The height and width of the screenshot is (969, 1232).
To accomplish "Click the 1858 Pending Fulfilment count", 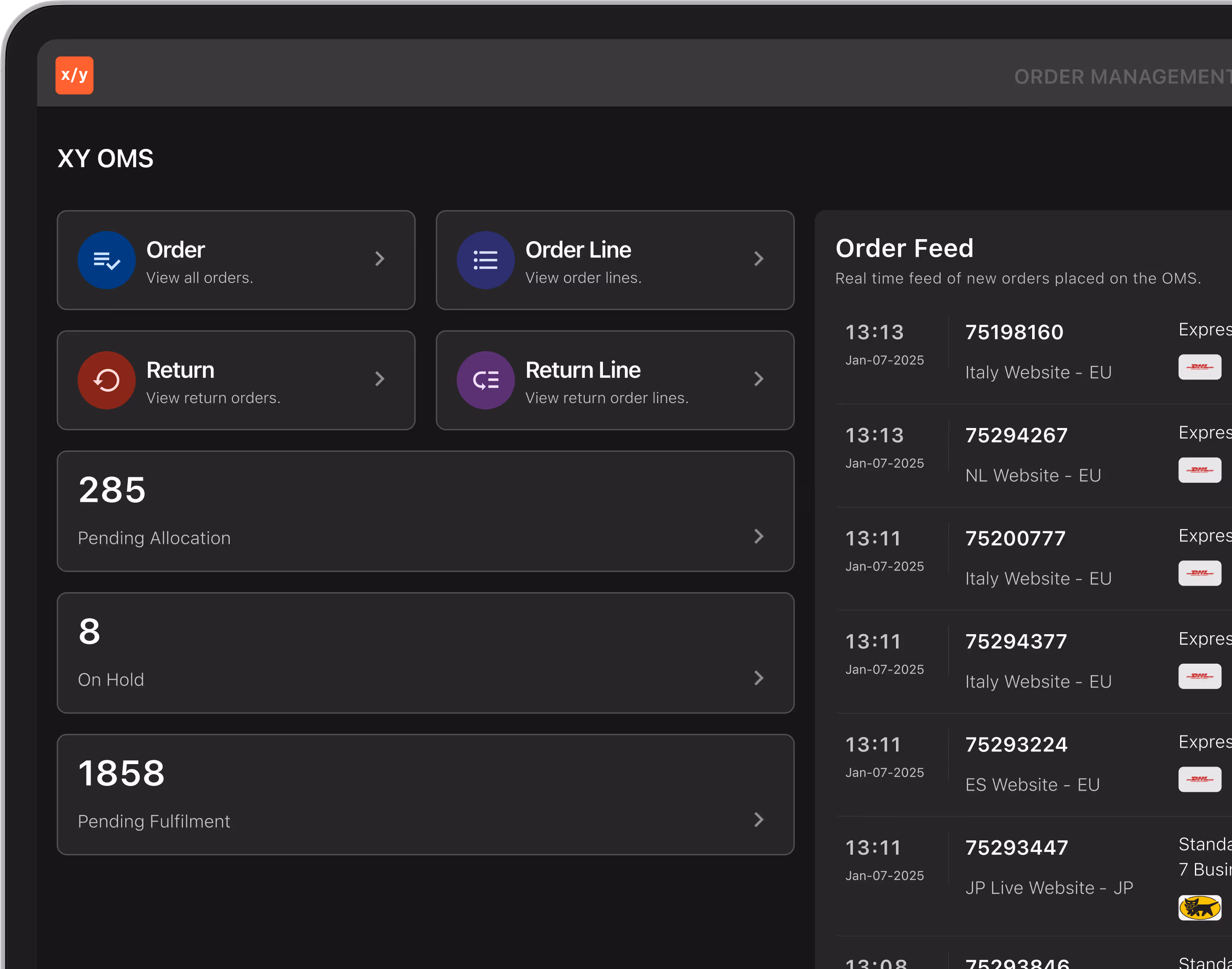I will (121, 773).
